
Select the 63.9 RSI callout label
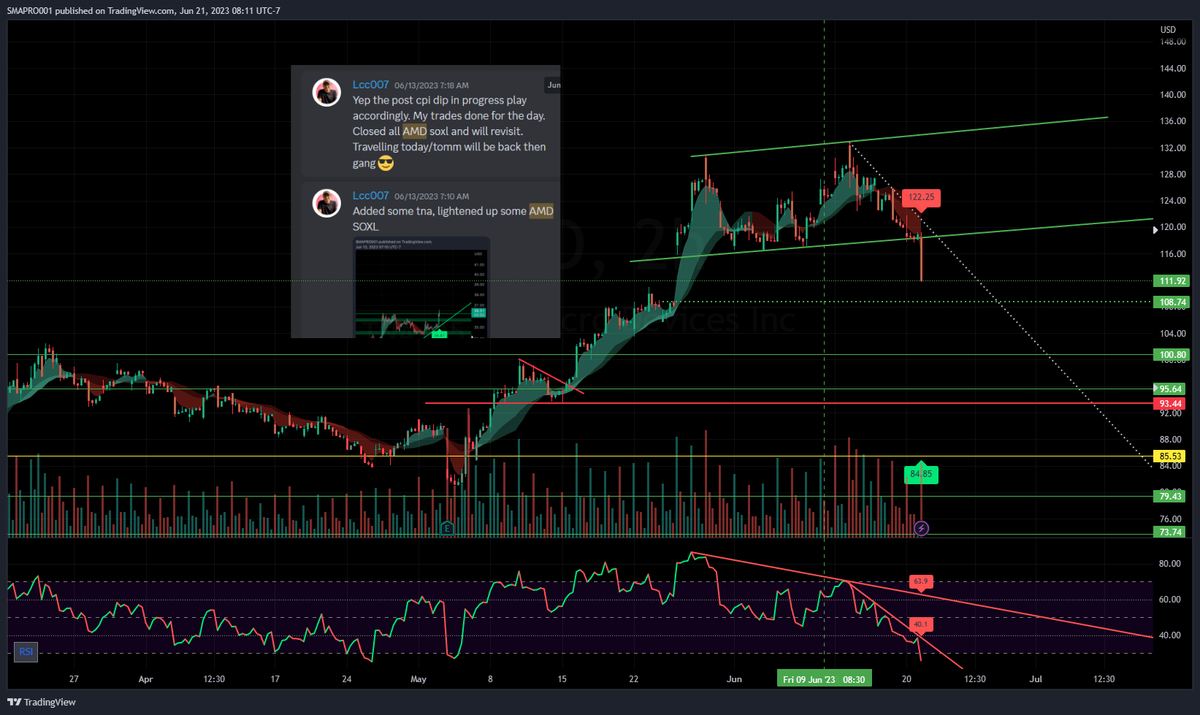pyautogui.click(x=921, y=581)
